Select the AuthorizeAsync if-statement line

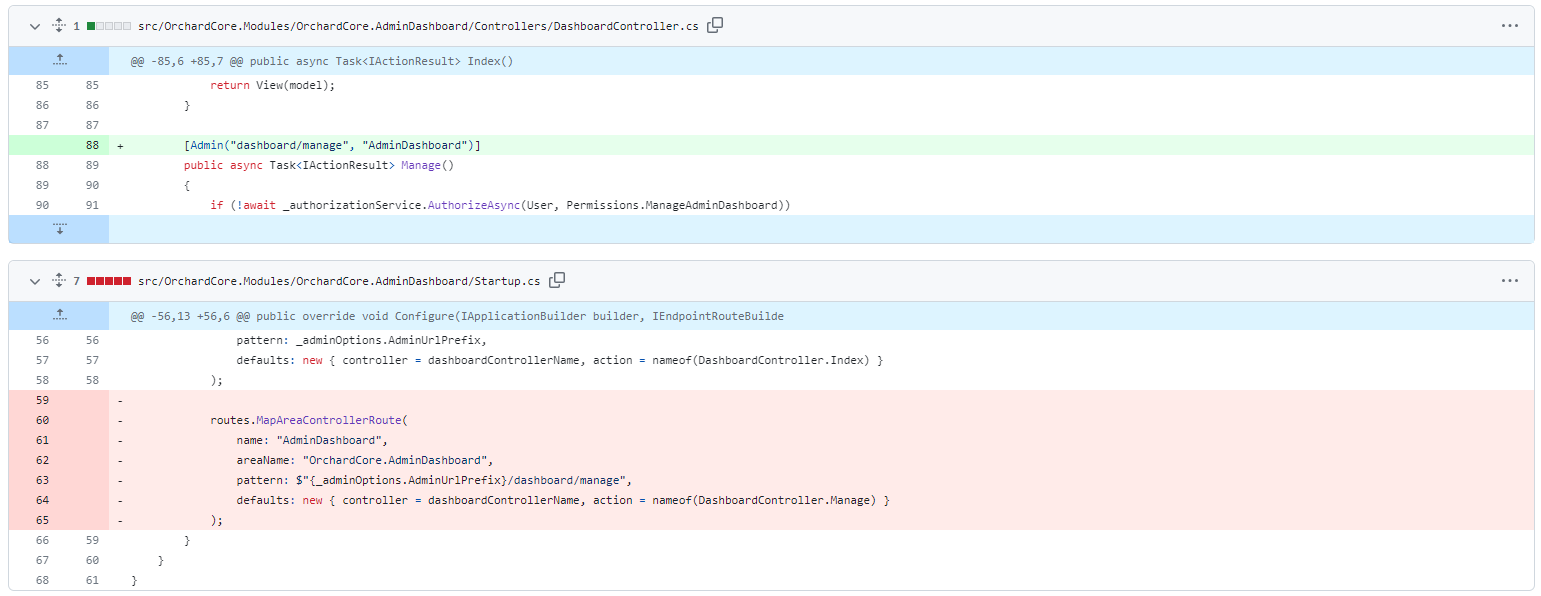(x=821, y=205)
